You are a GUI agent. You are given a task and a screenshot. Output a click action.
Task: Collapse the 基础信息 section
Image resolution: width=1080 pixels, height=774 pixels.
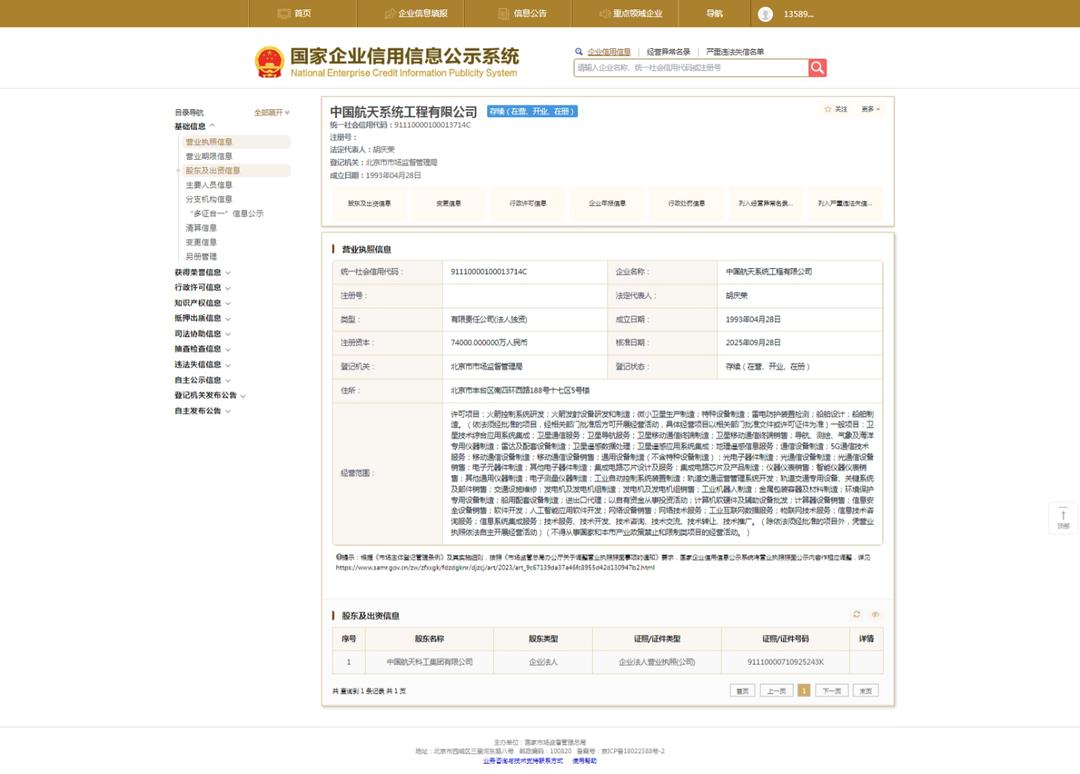pos(195,126)
